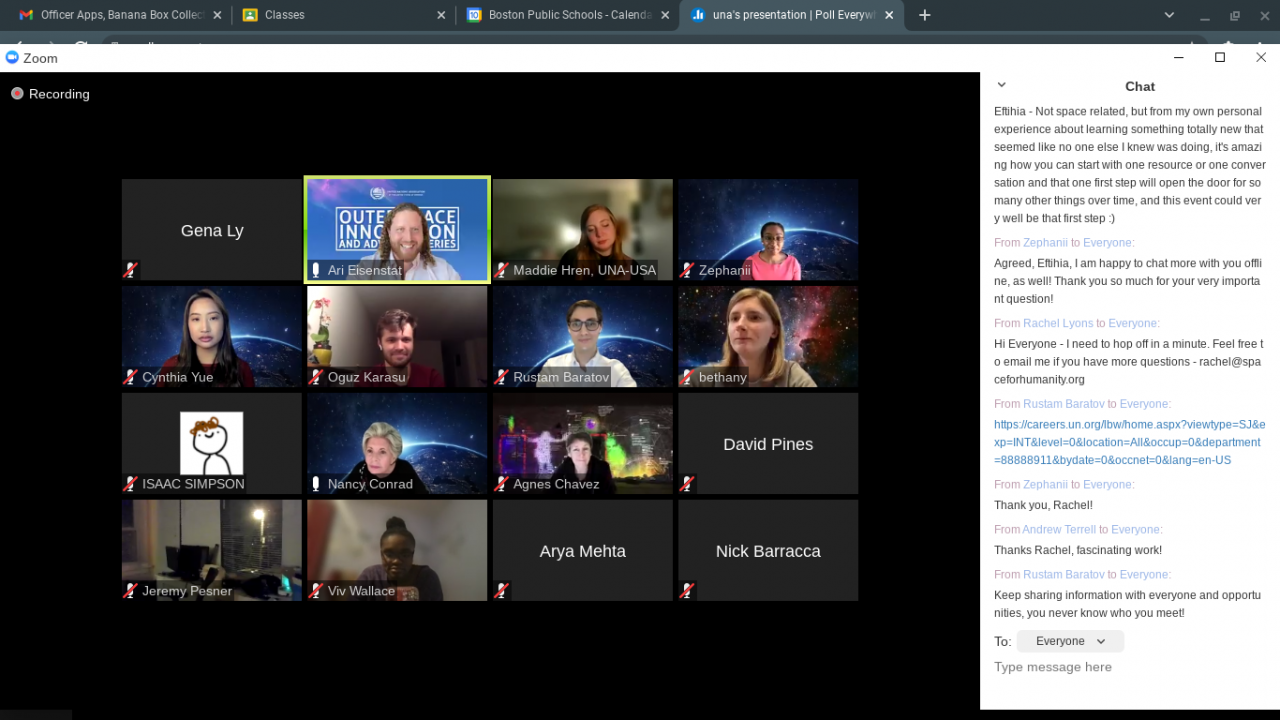
Task: Open the browser tab search dropdown arrow
Action: pos(1169,15)
